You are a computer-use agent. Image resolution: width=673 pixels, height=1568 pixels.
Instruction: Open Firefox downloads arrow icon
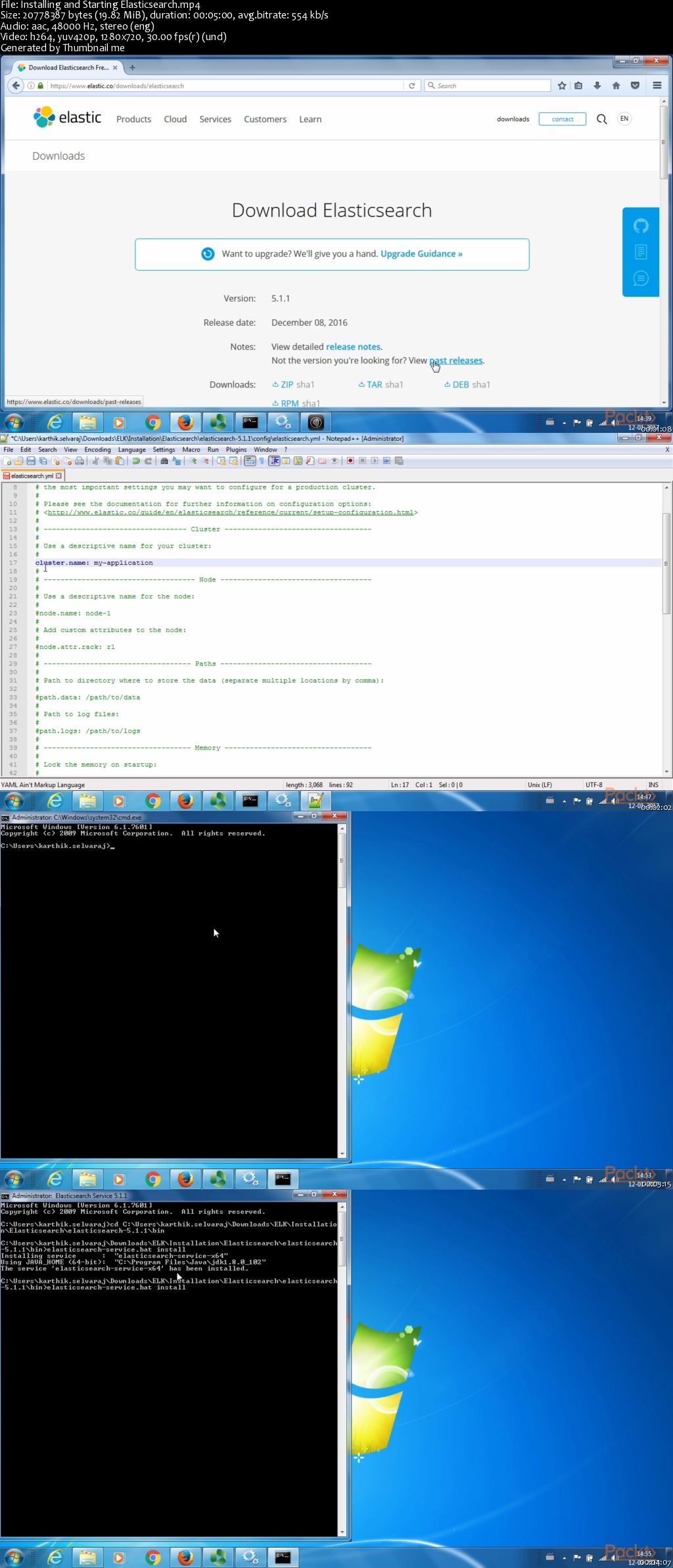pos(597,85)
